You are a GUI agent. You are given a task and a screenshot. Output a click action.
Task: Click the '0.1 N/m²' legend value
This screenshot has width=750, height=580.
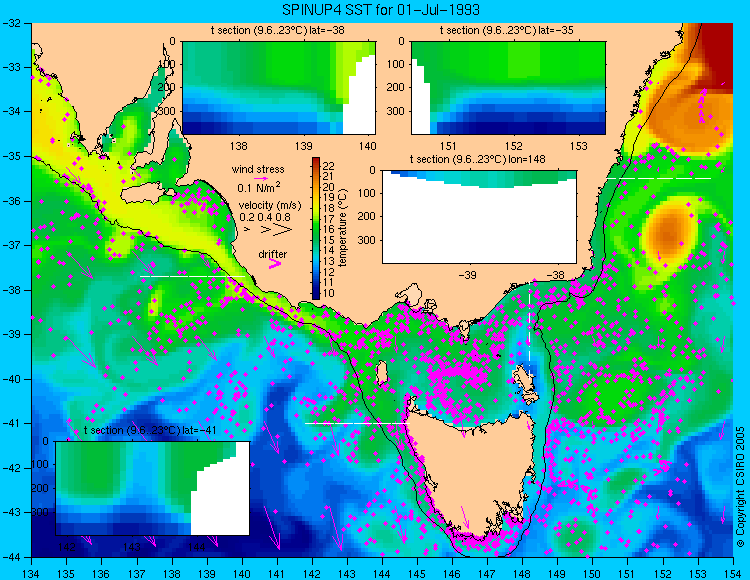(x=259, y=187)
